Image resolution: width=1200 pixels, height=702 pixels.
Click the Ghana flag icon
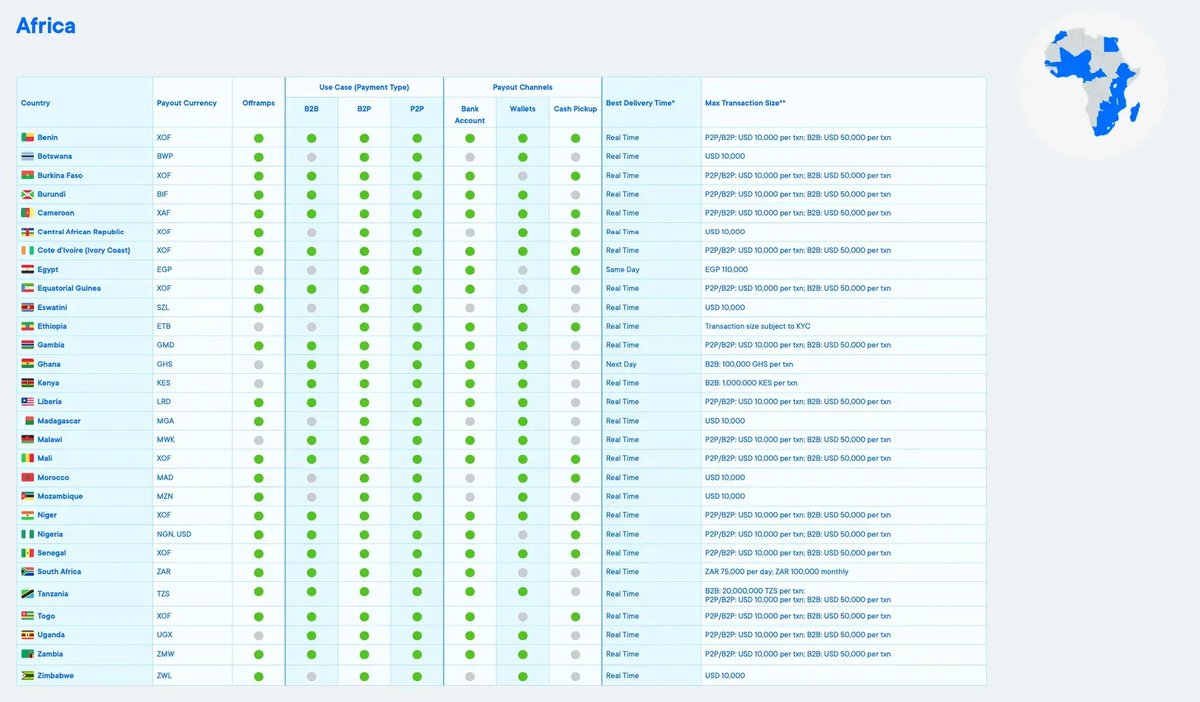[x=27, y=364]
